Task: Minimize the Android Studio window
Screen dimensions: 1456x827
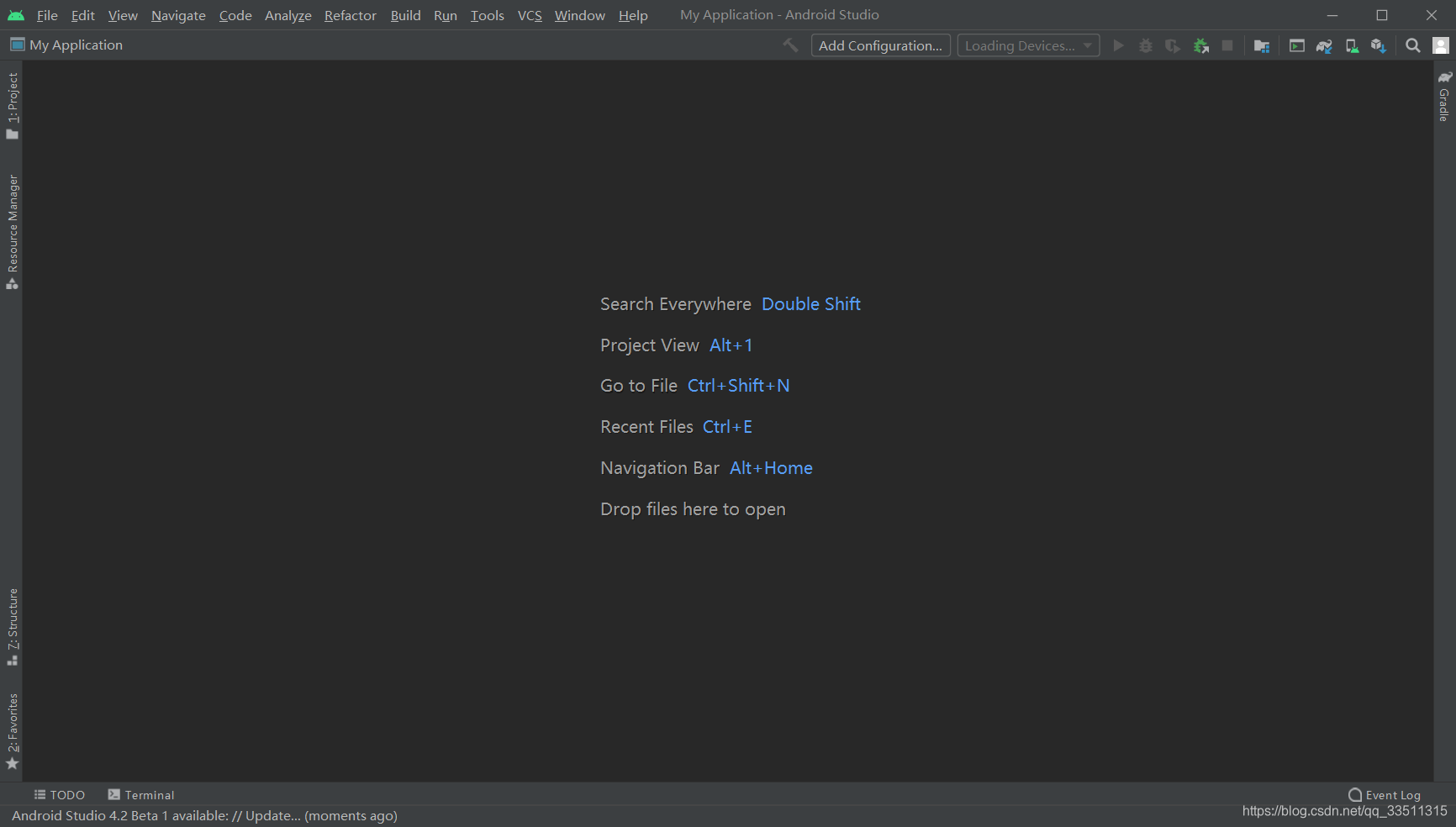Action: 1332,15
